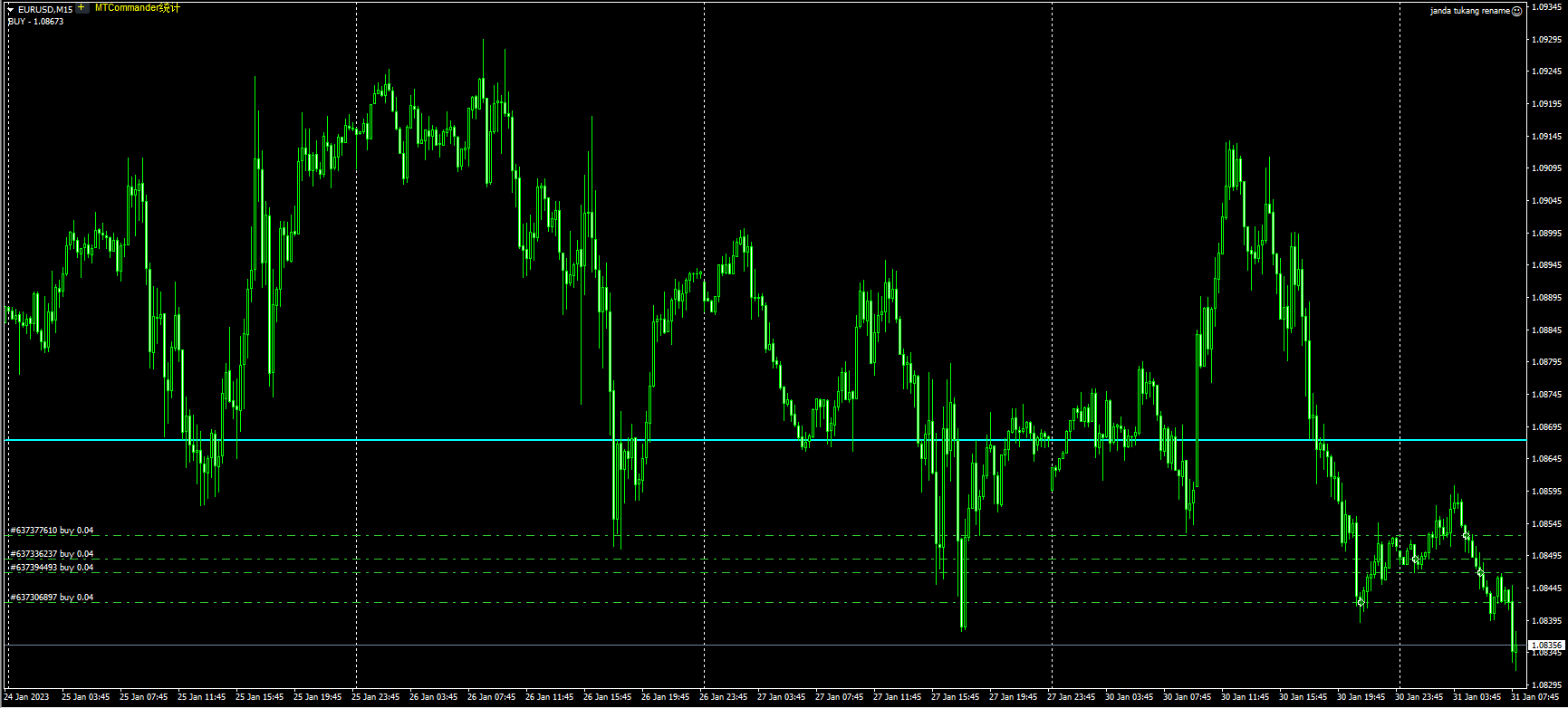Click the 30 Jan 11:45 time label
Viewport: 1568px width, 708px height.
pyautogui.click(x=1246, y=698)
